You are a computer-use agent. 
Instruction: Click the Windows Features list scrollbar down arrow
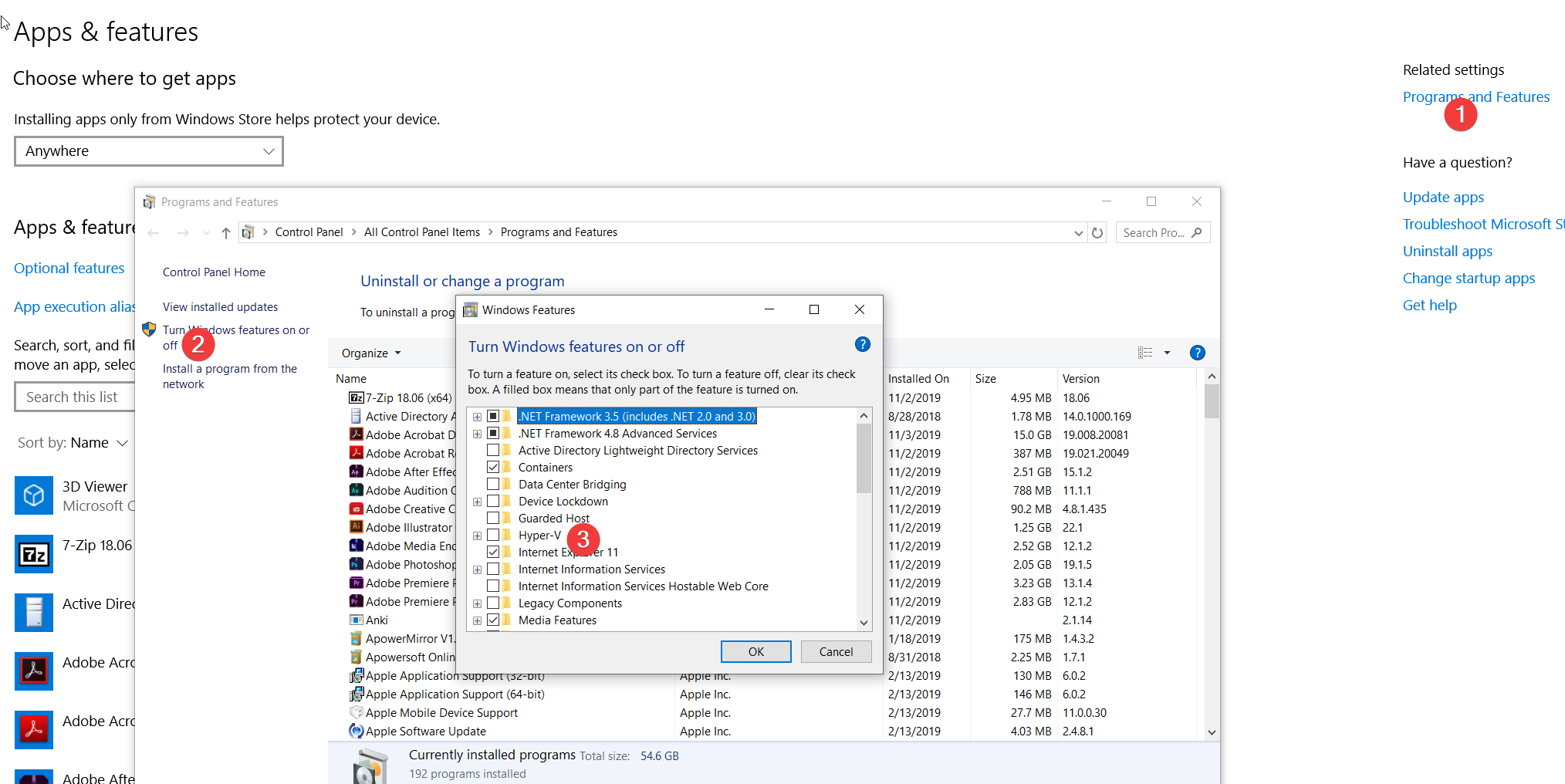tap(864, 623)
